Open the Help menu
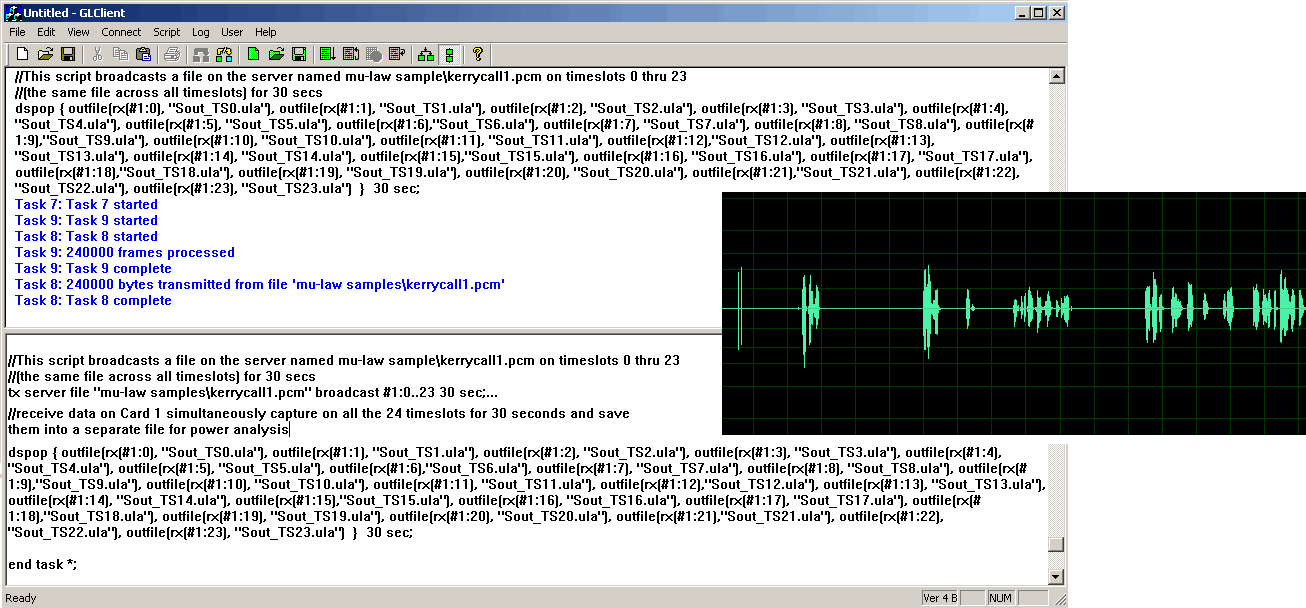The height and width of the screenshot is (608, 1306). click(265, 32)
